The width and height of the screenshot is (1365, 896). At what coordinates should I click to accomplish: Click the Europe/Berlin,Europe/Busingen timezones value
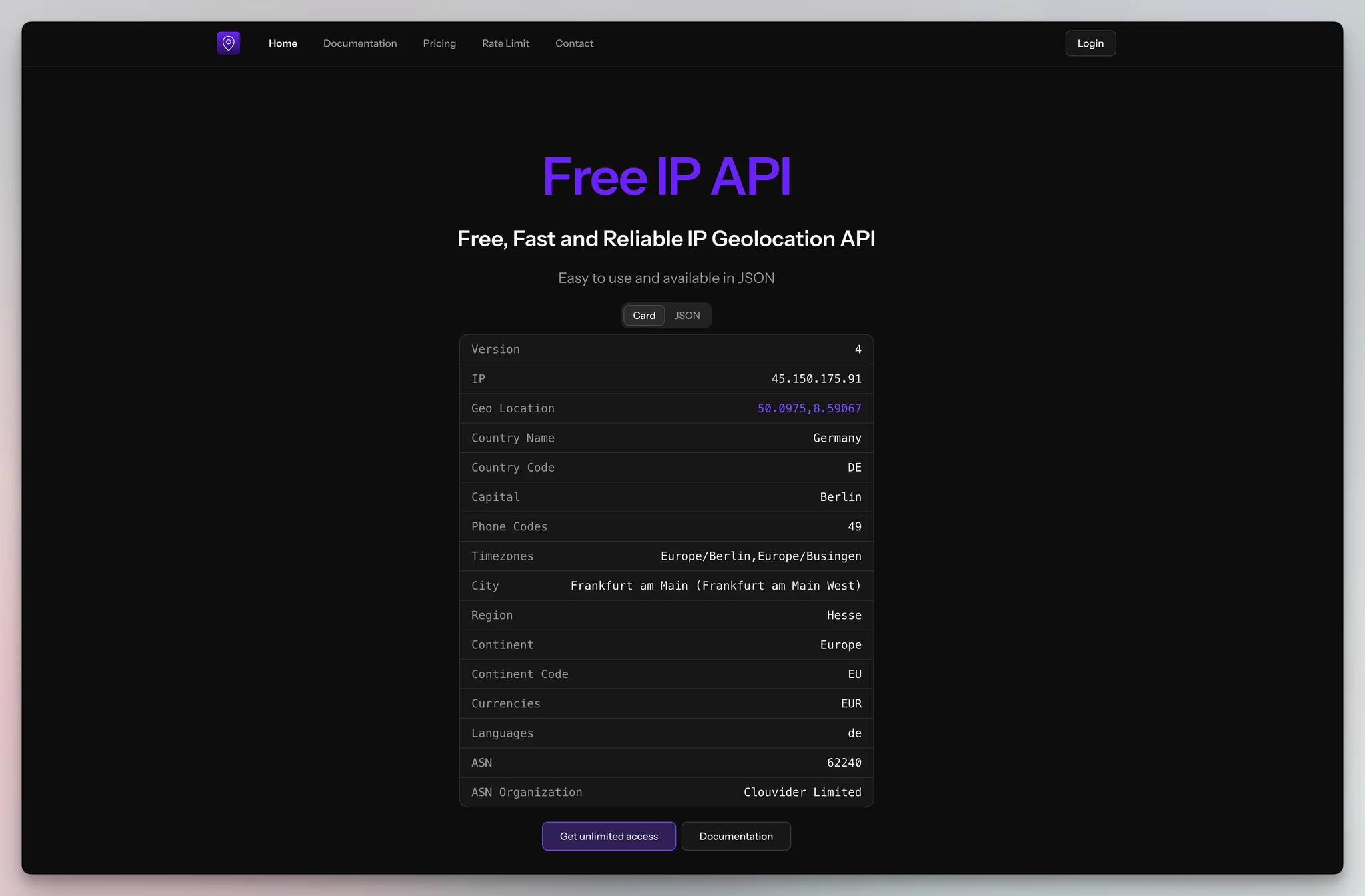(x=761, y=556)
